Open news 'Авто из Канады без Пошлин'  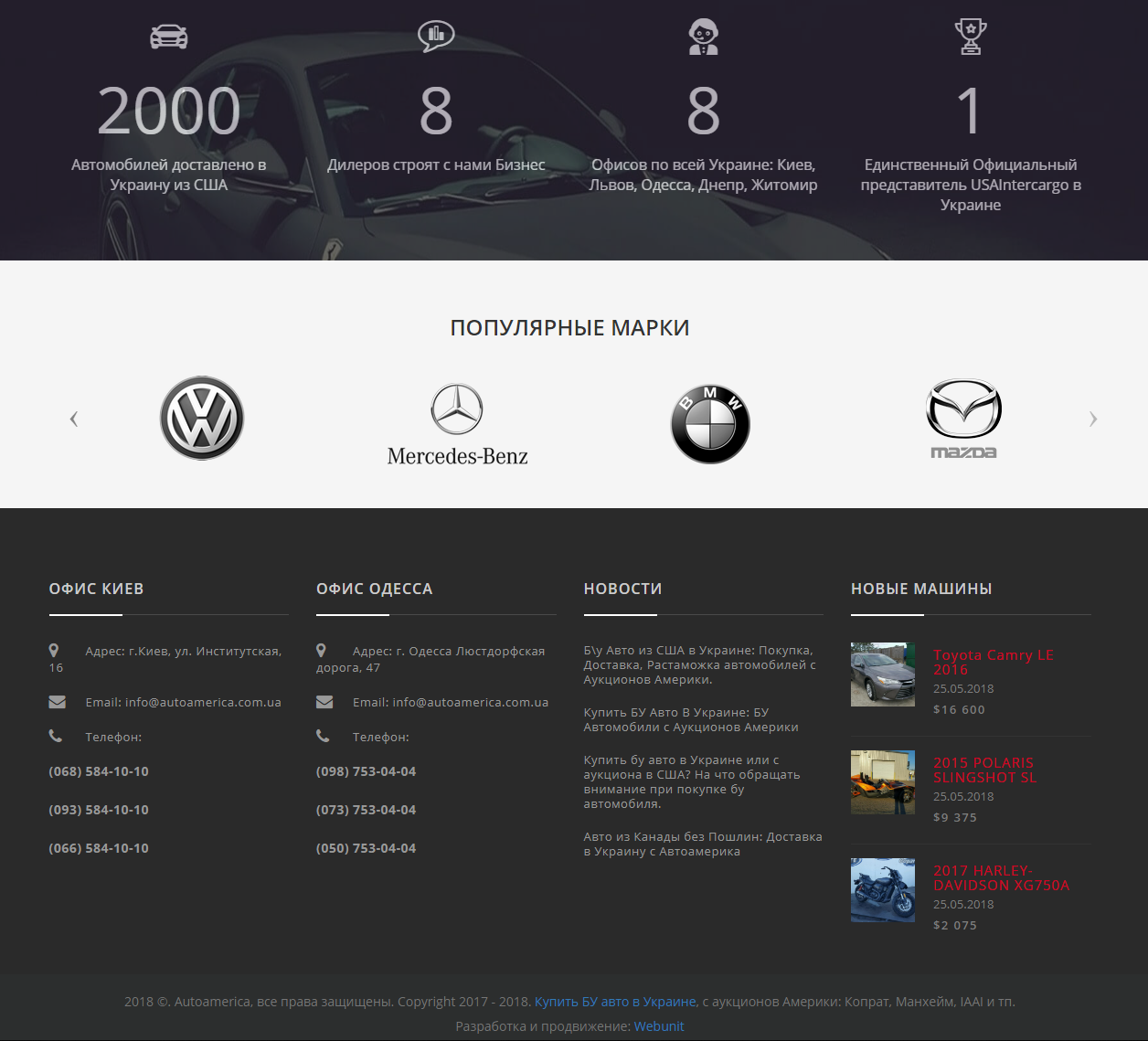tap(703, 844)
